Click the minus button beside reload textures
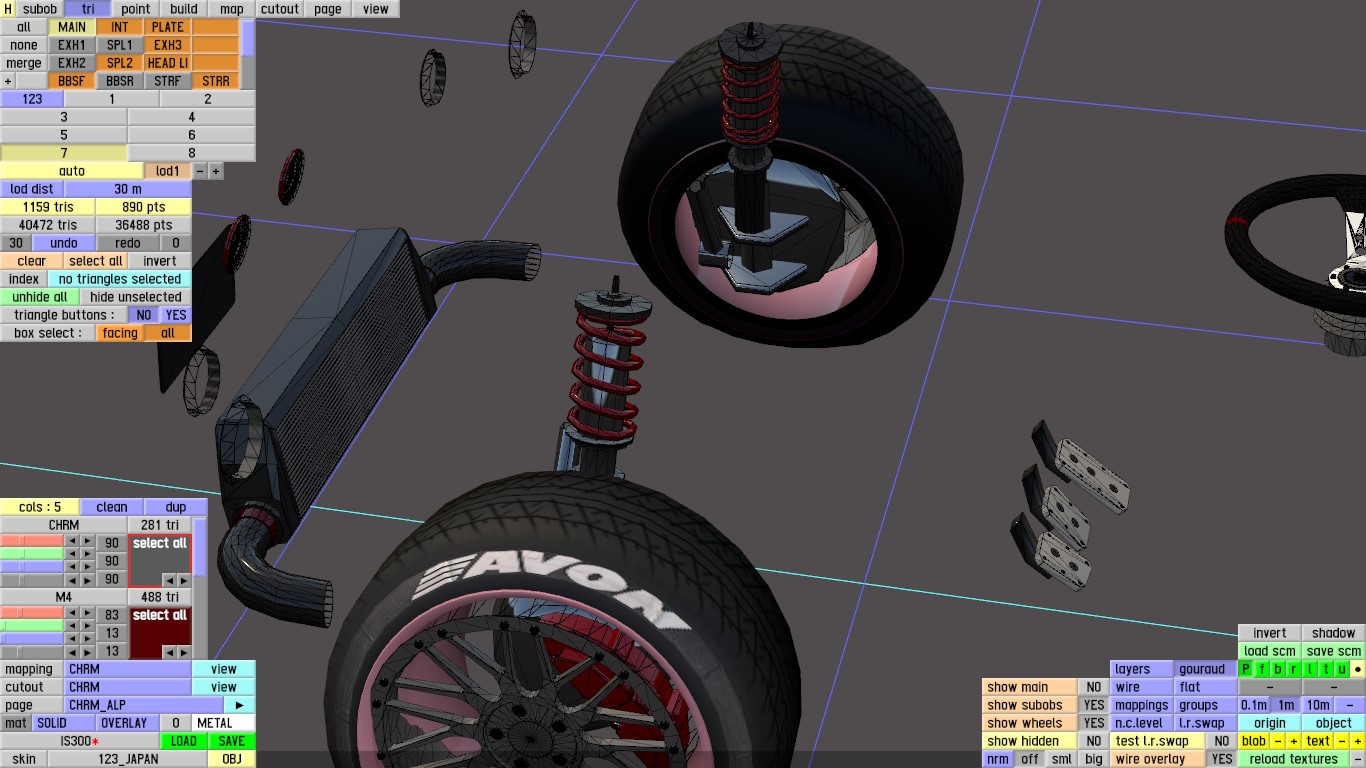Screen dimensions: 1366x768 pyautogui.click(x=1358, y=759)
